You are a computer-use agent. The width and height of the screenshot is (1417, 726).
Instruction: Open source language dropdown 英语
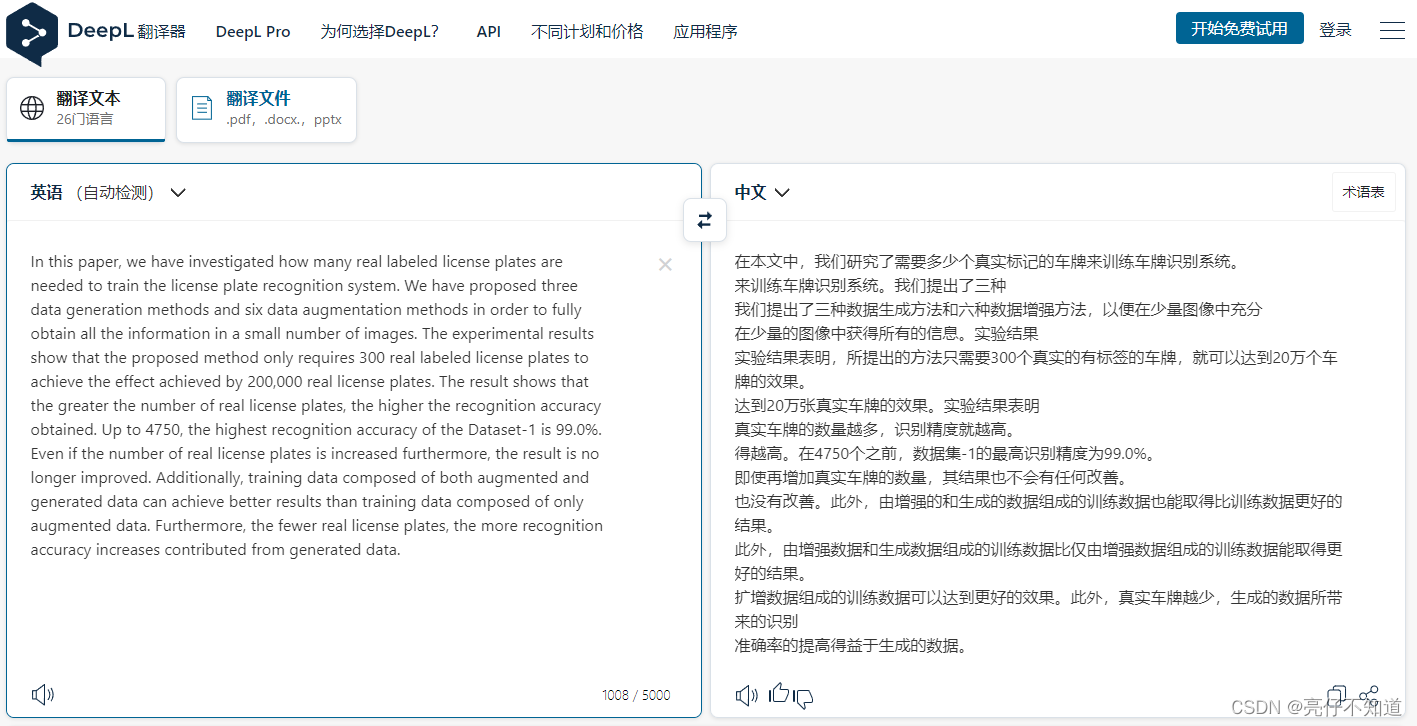(x=108, y=192)
